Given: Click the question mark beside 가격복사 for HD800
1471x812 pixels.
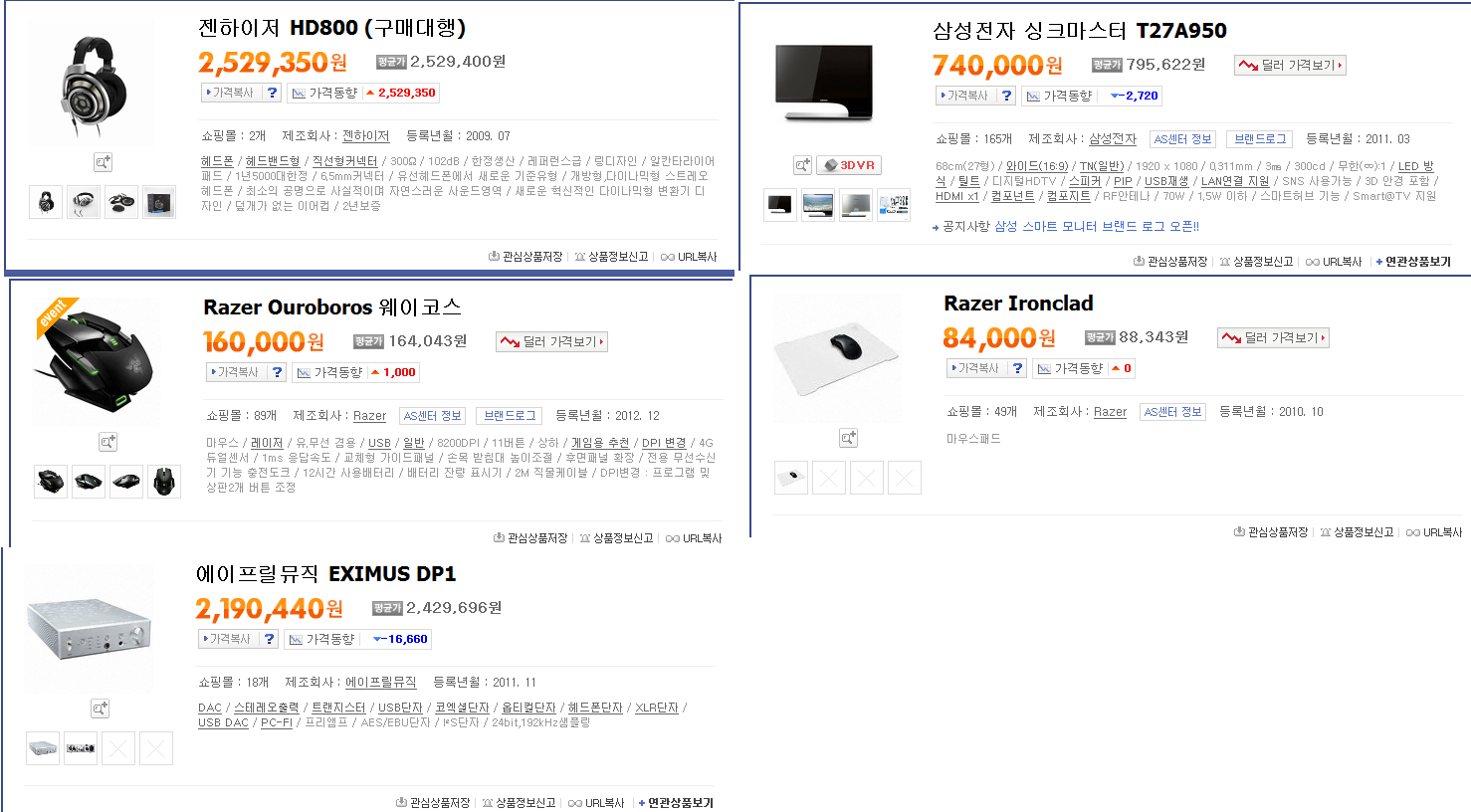Looking at the screenshot, I should [x=272, y=93].
